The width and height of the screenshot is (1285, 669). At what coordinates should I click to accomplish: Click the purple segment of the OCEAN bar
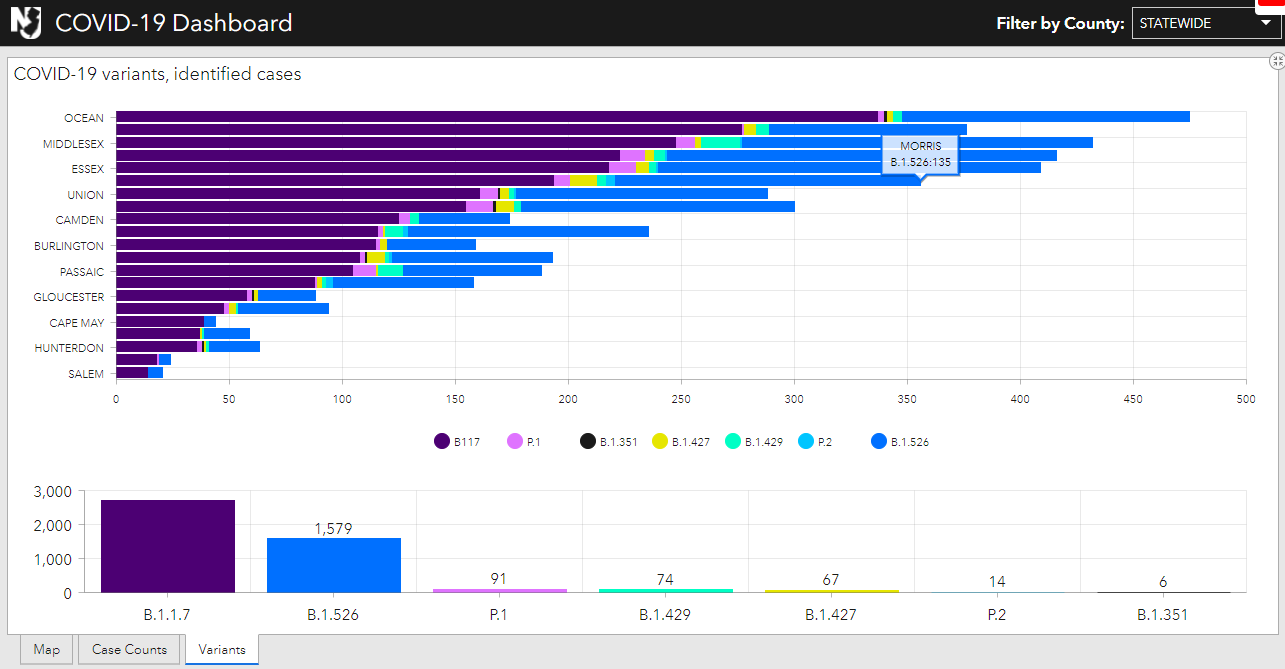click(x=496, y=117)
